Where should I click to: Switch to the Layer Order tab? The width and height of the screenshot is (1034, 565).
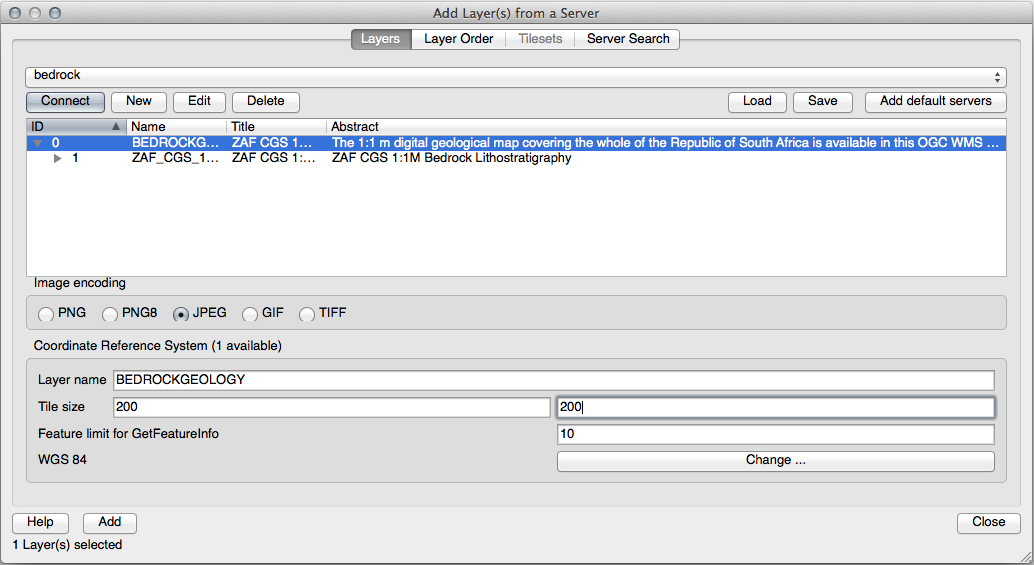pyautogui.click(x=458, y=39)
